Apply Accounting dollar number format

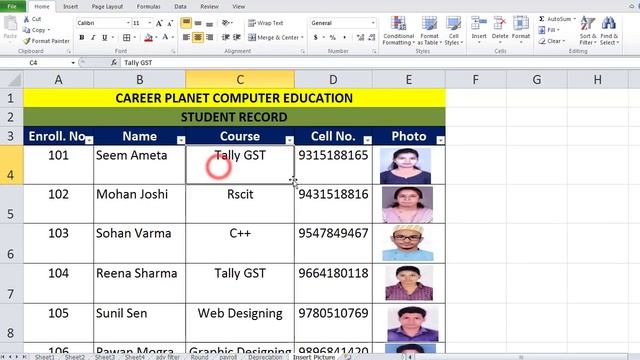tap(316, 38)
